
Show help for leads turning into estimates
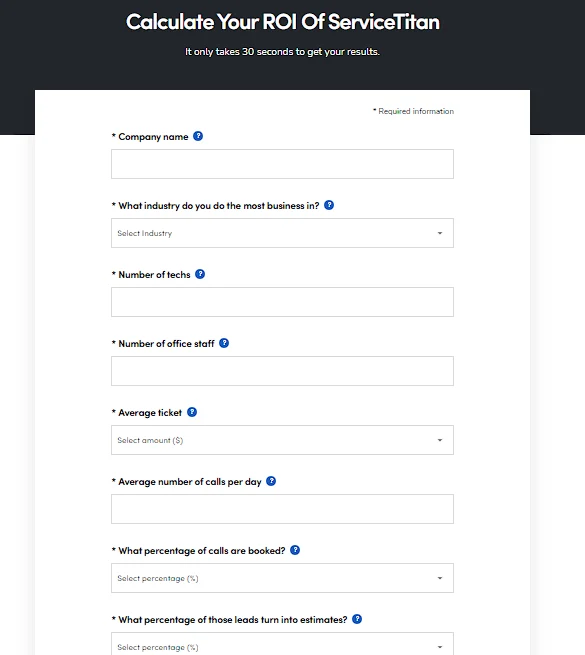tap(357, 619)
